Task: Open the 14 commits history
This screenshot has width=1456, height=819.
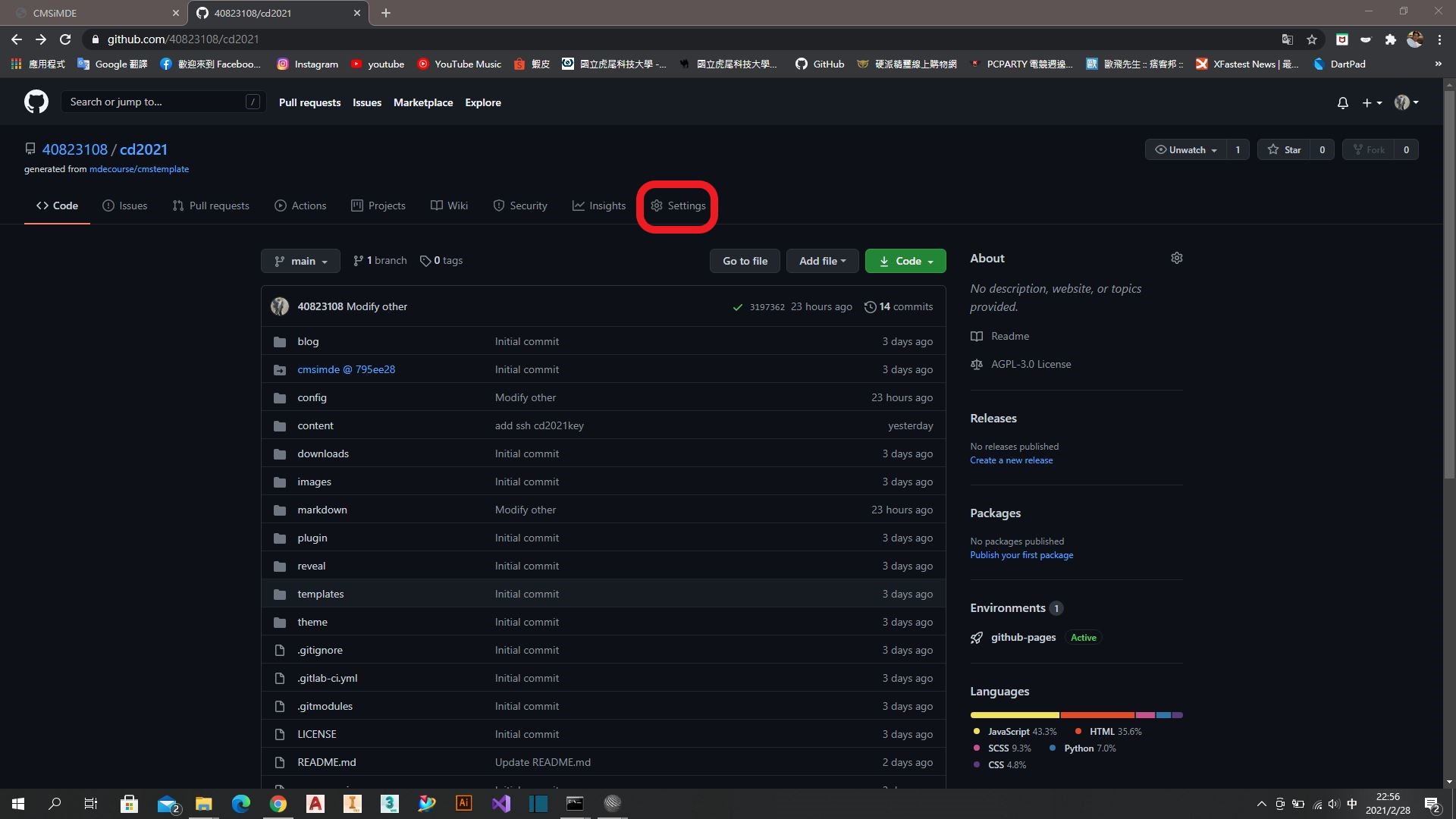Action: [x=899, y=306]
